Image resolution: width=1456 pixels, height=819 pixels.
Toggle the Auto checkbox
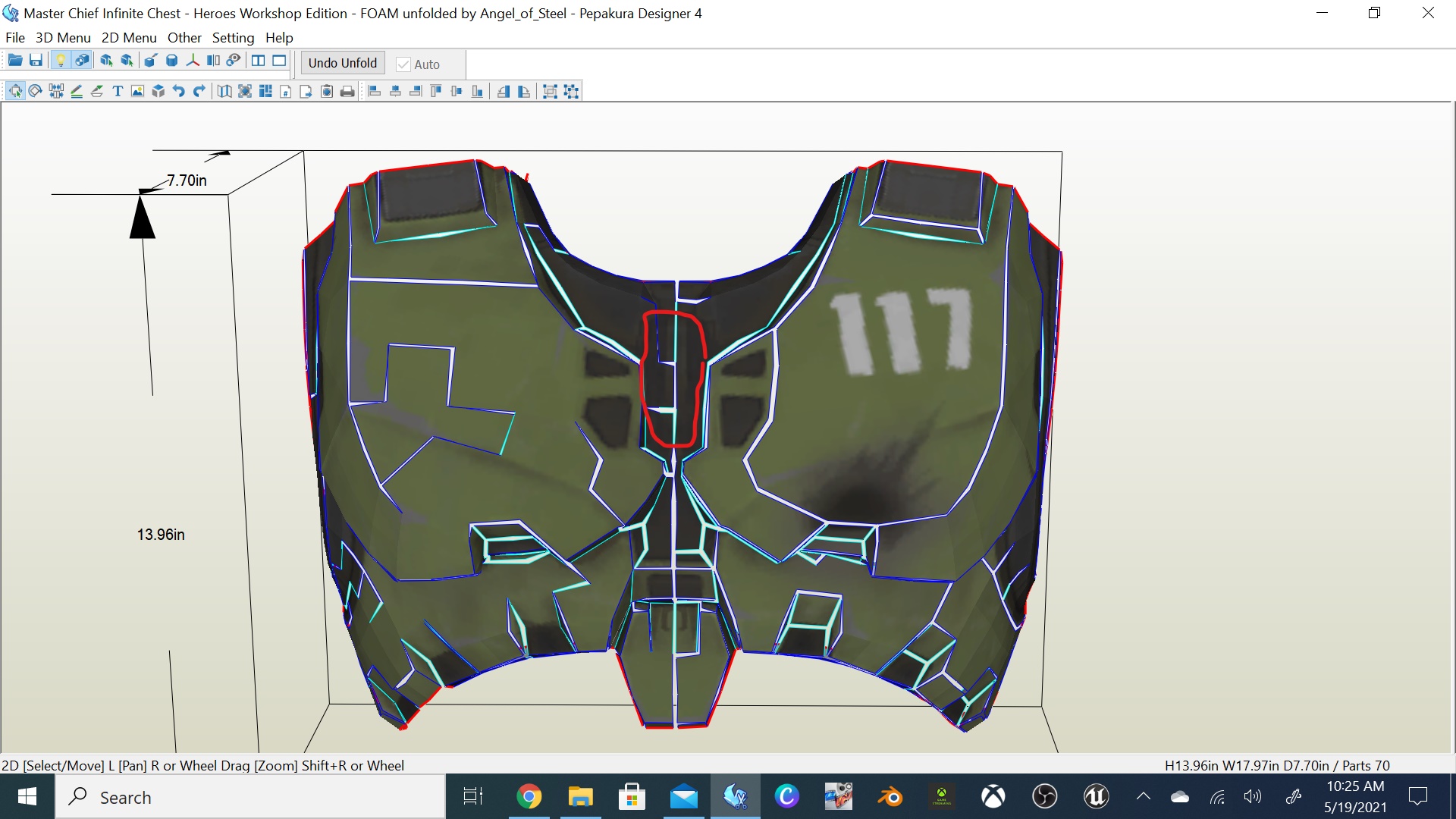pyautogui.click(x=404, y=64)
